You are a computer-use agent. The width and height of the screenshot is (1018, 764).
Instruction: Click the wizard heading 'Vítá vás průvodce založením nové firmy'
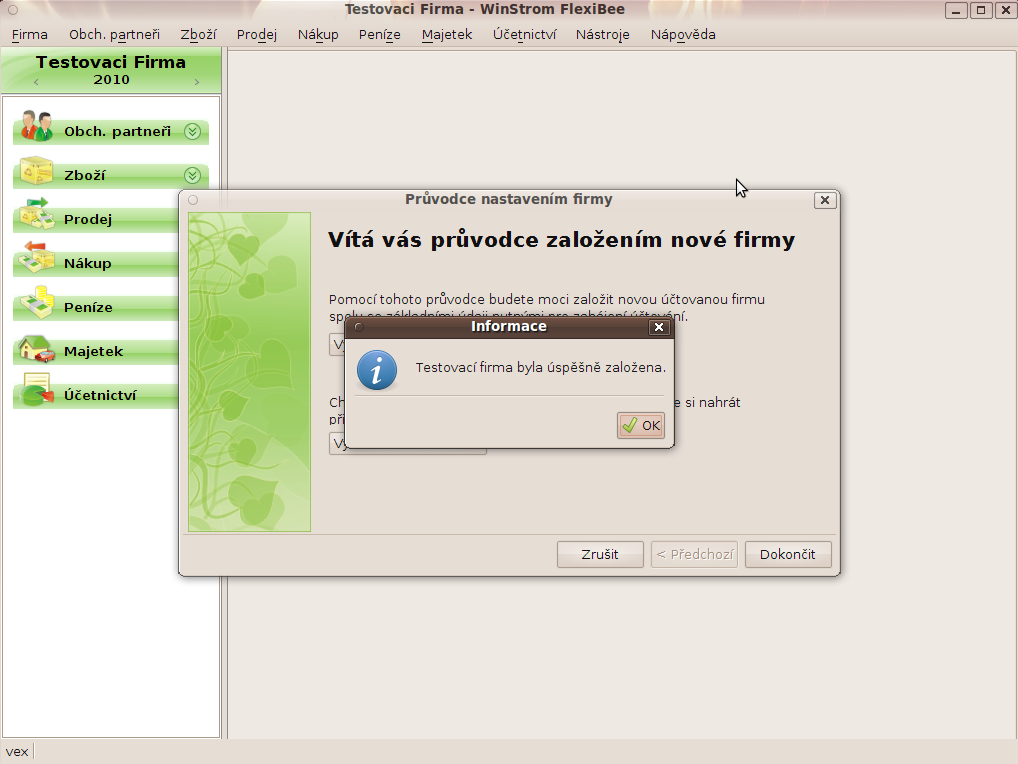[x=562, y=240]
